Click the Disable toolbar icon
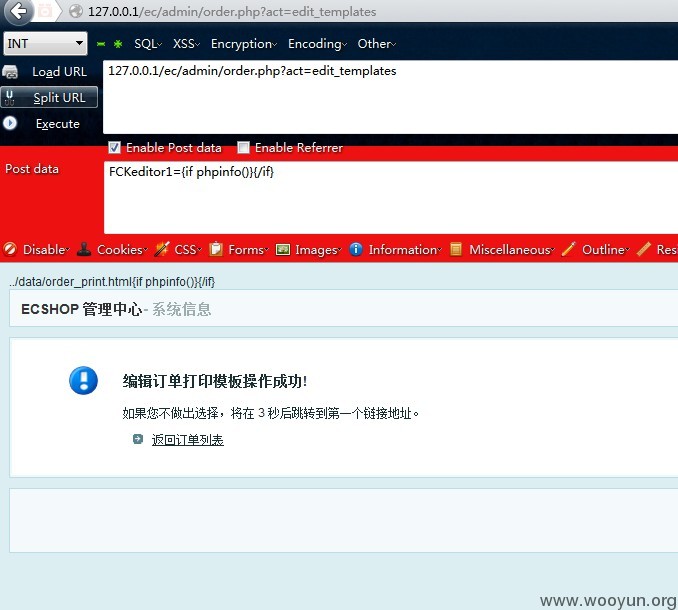Image resolution: width=678 pixels, height=610 pixels. 10,249
